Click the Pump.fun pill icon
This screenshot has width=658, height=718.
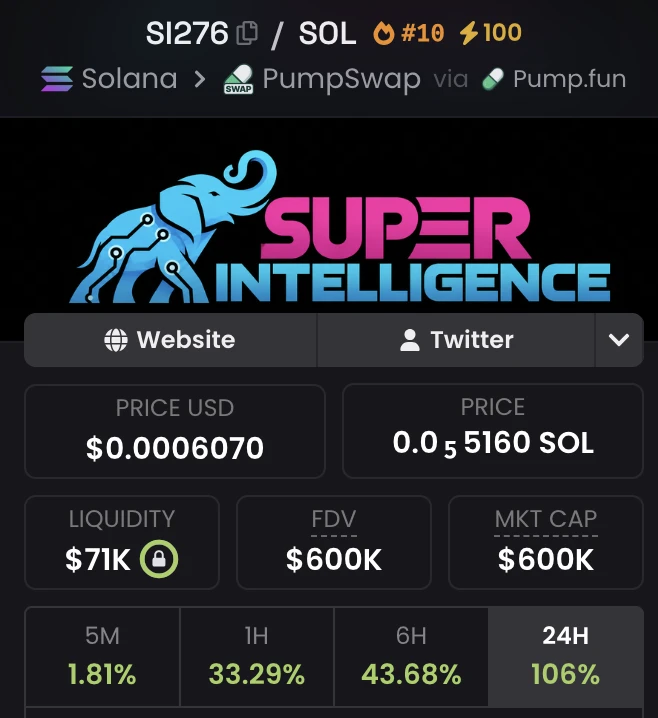(x=493, y=79)
